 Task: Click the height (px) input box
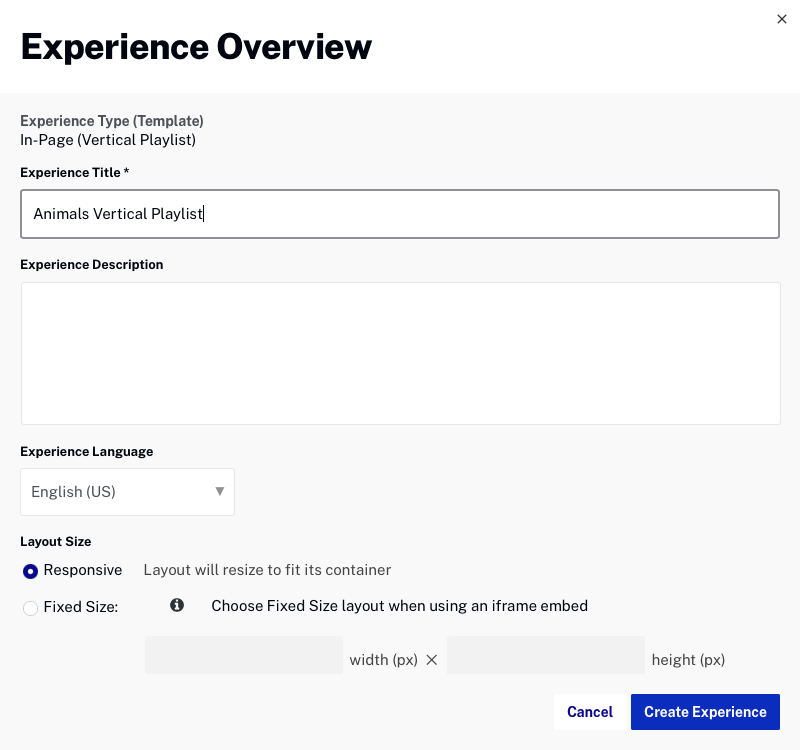point(546,655)
